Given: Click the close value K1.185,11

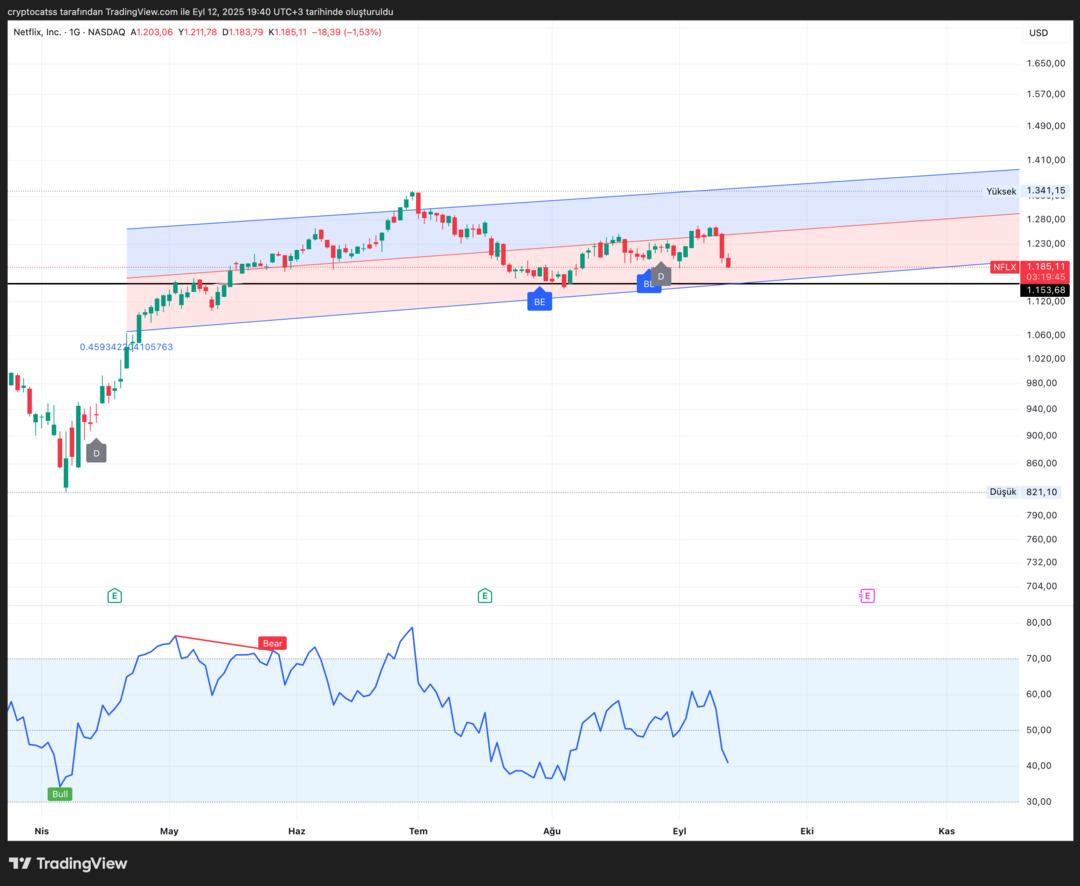Looking at the screenshot, I should click(288, 32).
